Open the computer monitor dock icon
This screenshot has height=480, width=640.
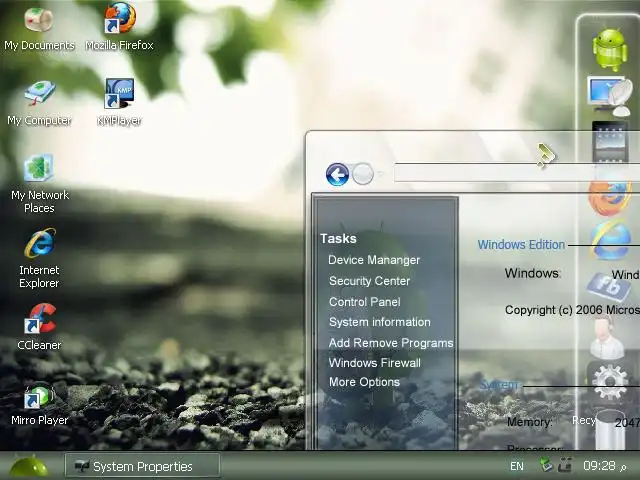pos(610,96)
